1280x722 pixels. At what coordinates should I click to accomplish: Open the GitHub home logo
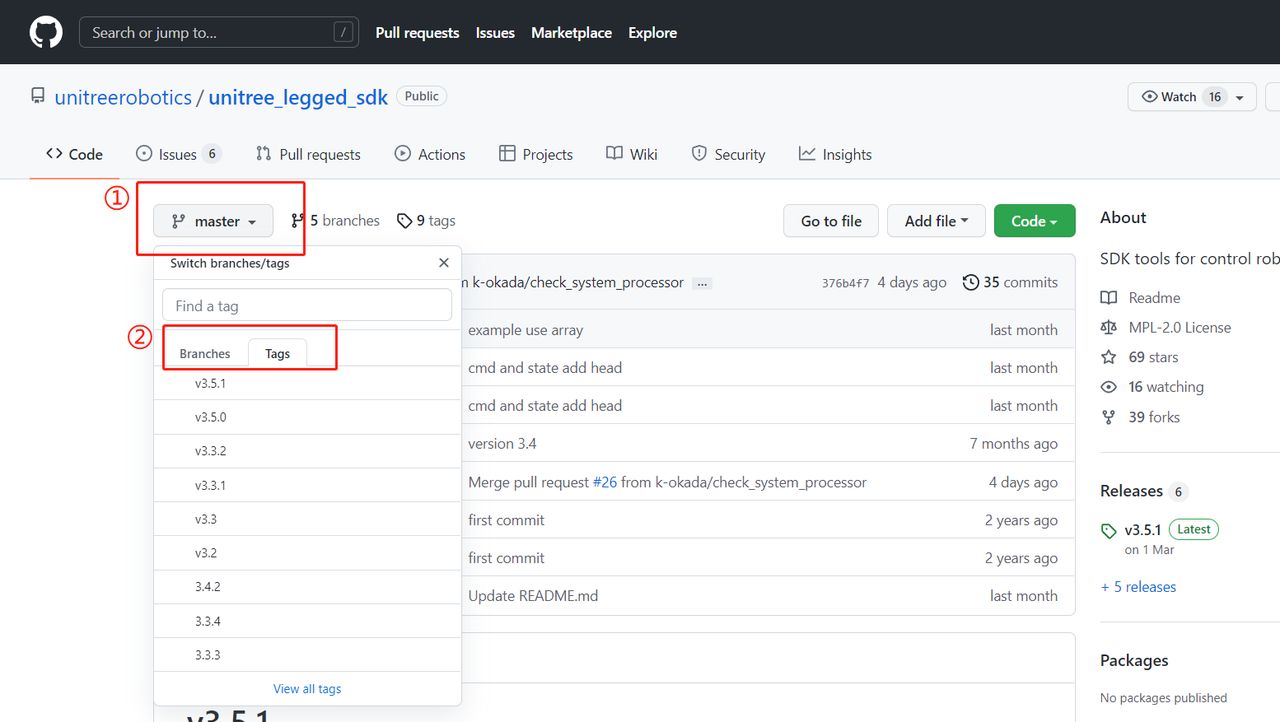point(46,32)
